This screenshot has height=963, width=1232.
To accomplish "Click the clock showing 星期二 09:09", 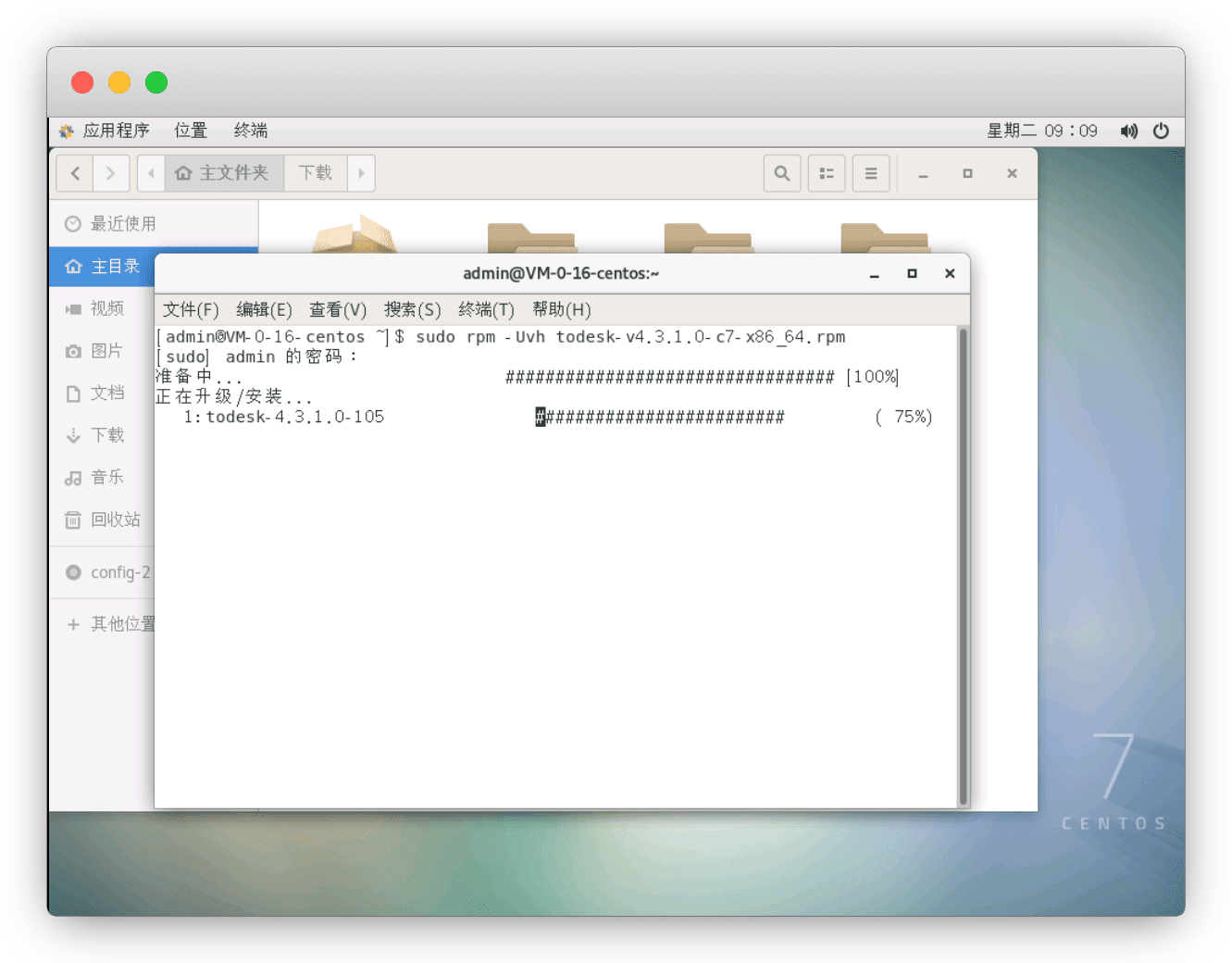I will (1041, 131).
